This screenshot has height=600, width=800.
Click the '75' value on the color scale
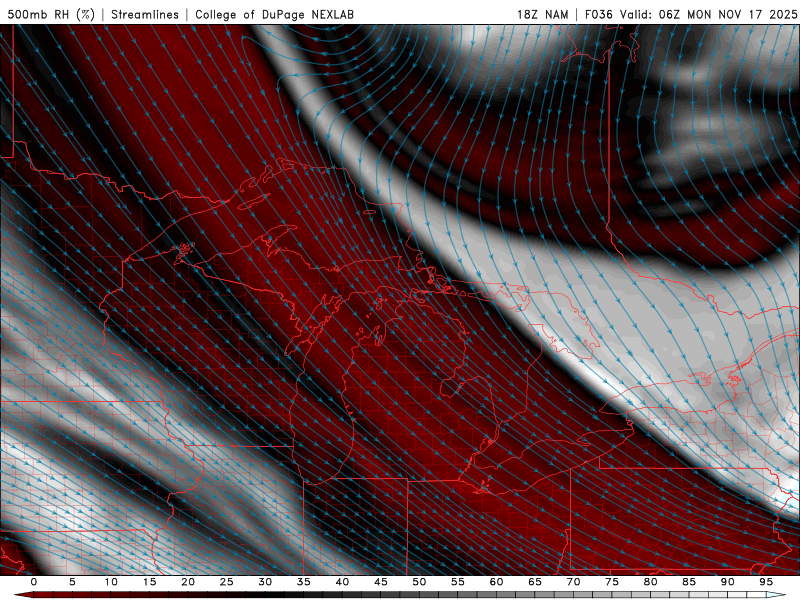coord(612,582)
